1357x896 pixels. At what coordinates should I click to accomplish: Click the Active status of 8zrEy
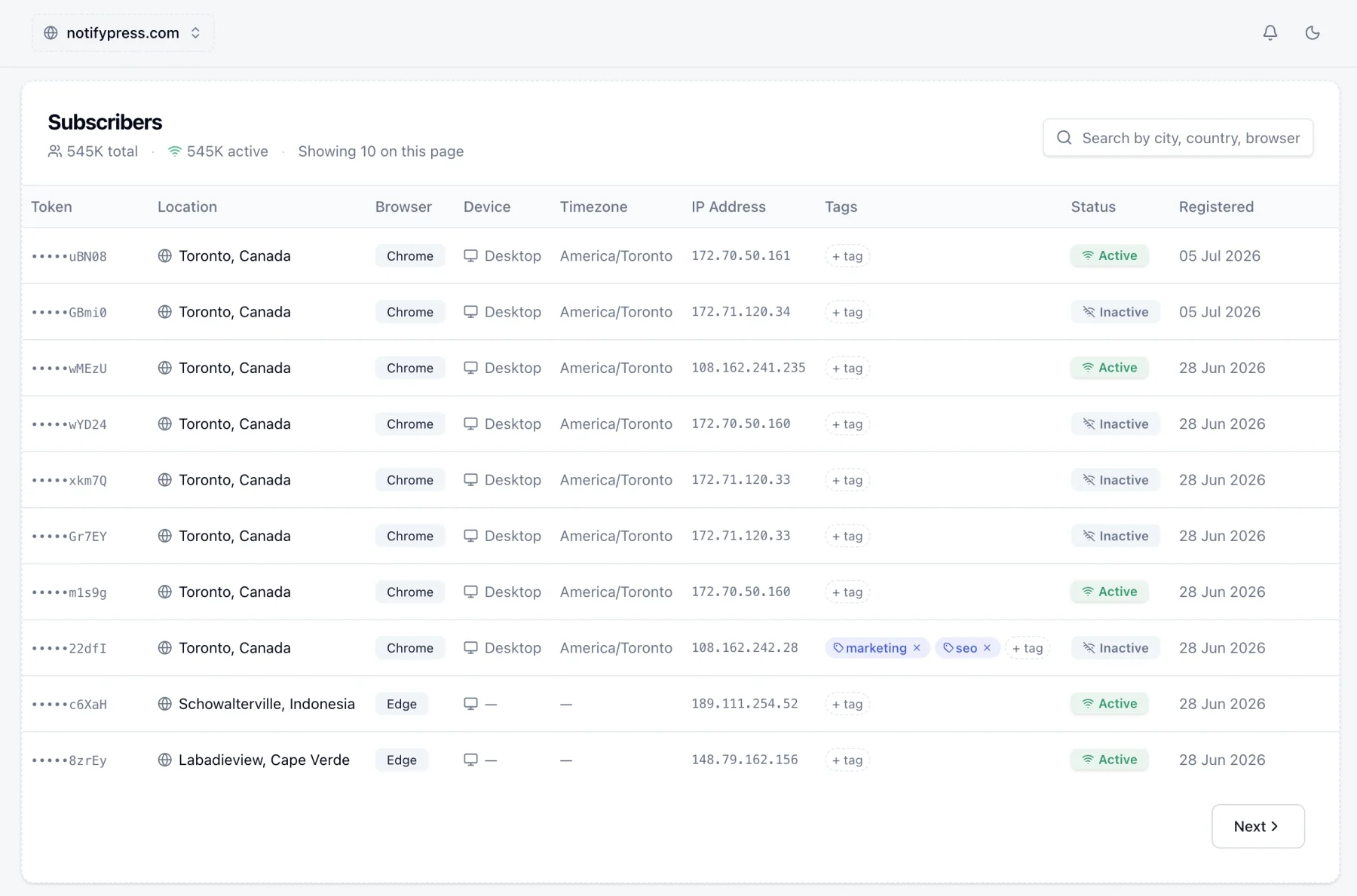1110,760
